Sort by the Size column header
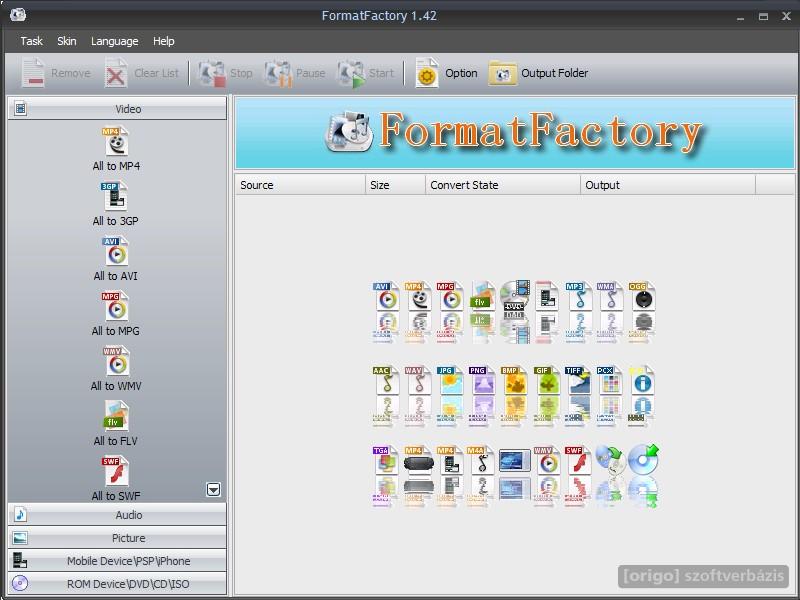The width and height of the screenshot is (800, 600). (x=395, y=185)
